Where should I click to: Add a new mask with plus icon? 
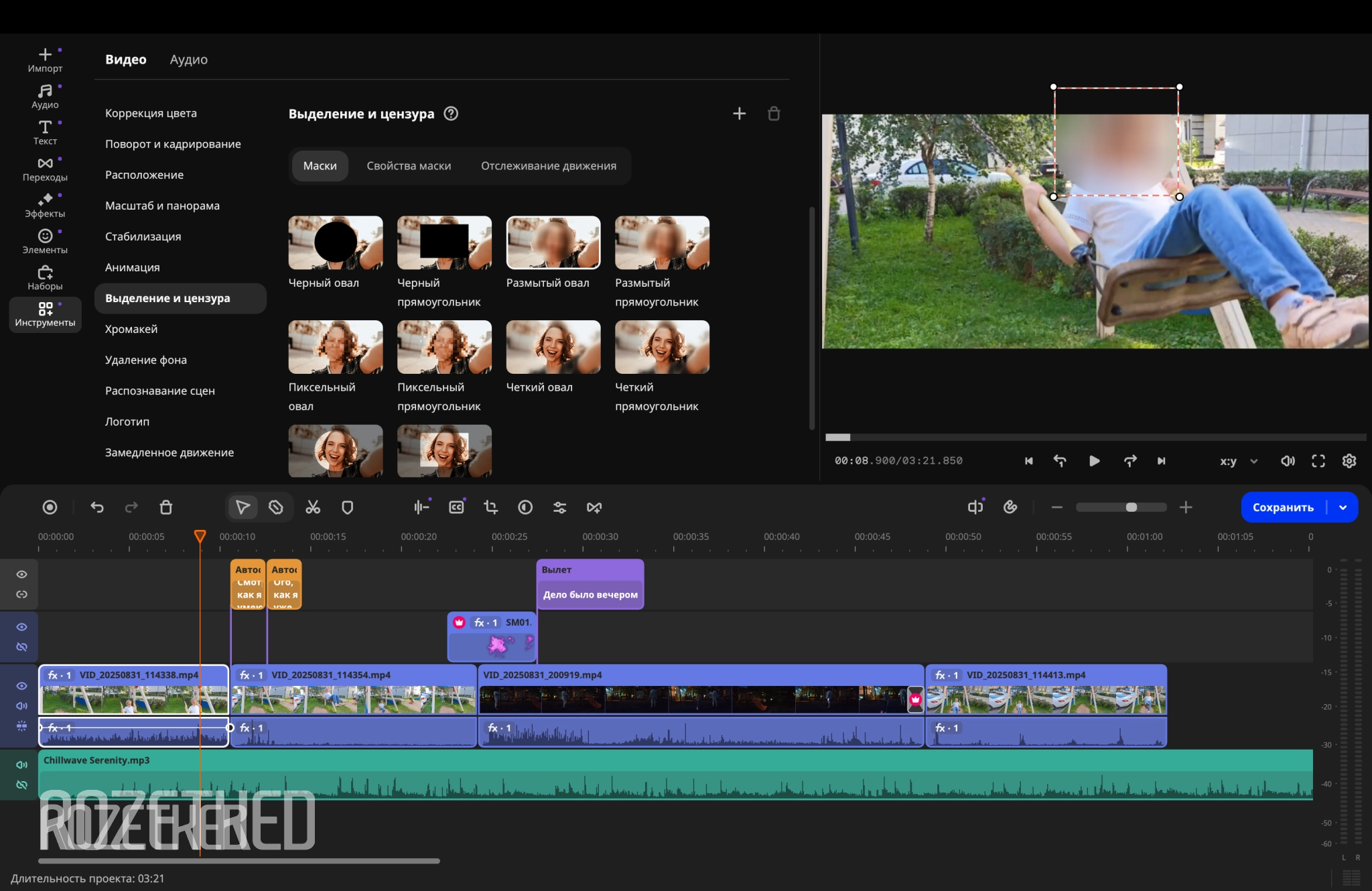739,113
